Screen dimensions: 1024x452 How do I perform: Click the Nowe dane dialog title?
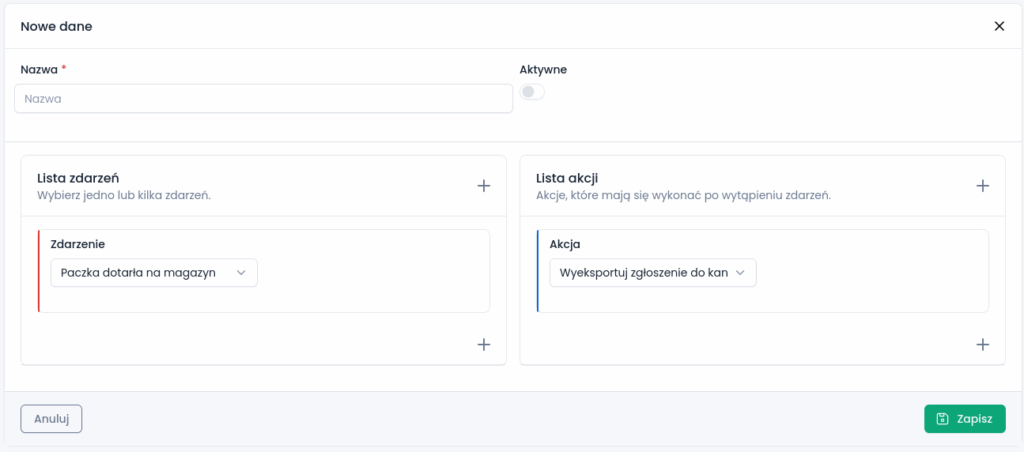click(56, 26)
